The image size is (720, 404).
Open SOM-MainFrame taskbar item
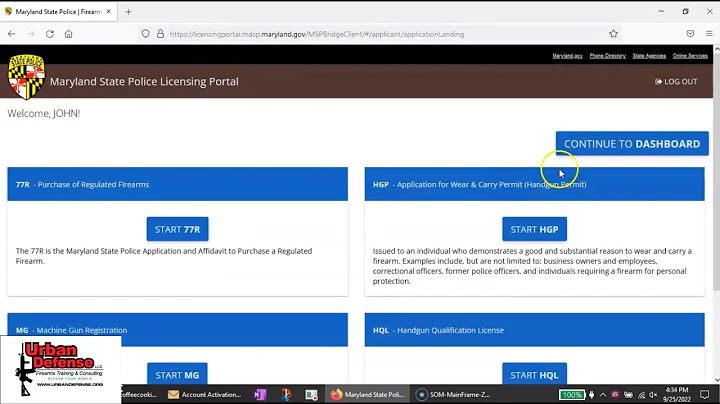click(x=453, y=394)
